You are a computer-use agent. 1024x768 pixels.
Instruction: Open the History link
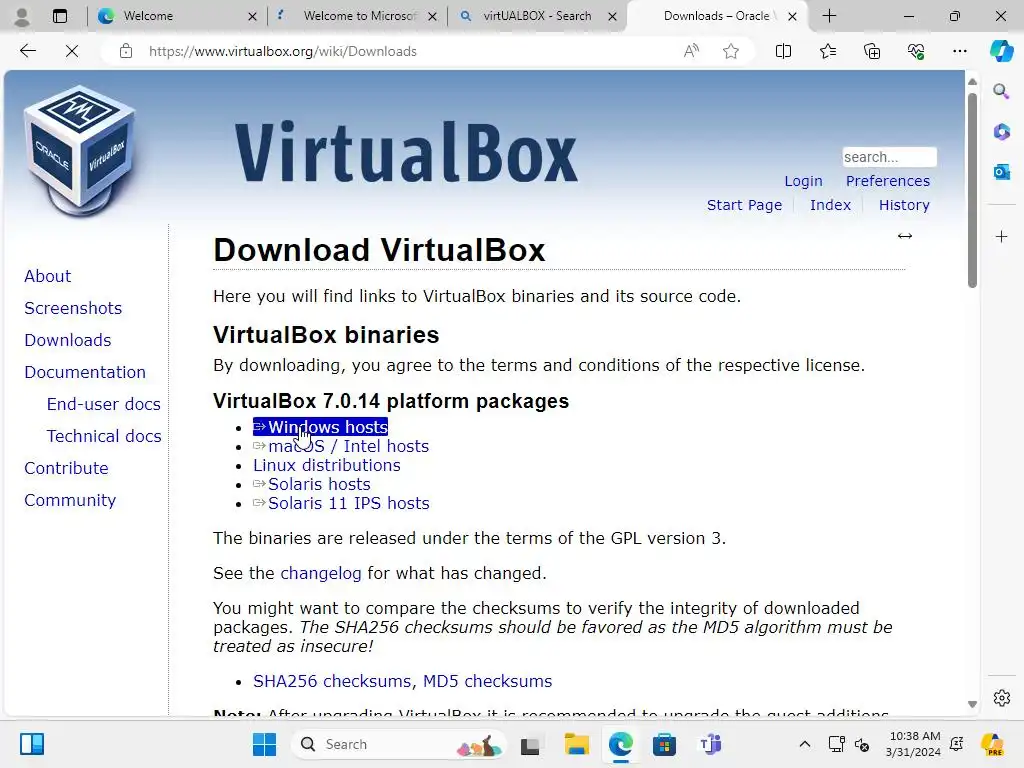(x=904, y=205)
